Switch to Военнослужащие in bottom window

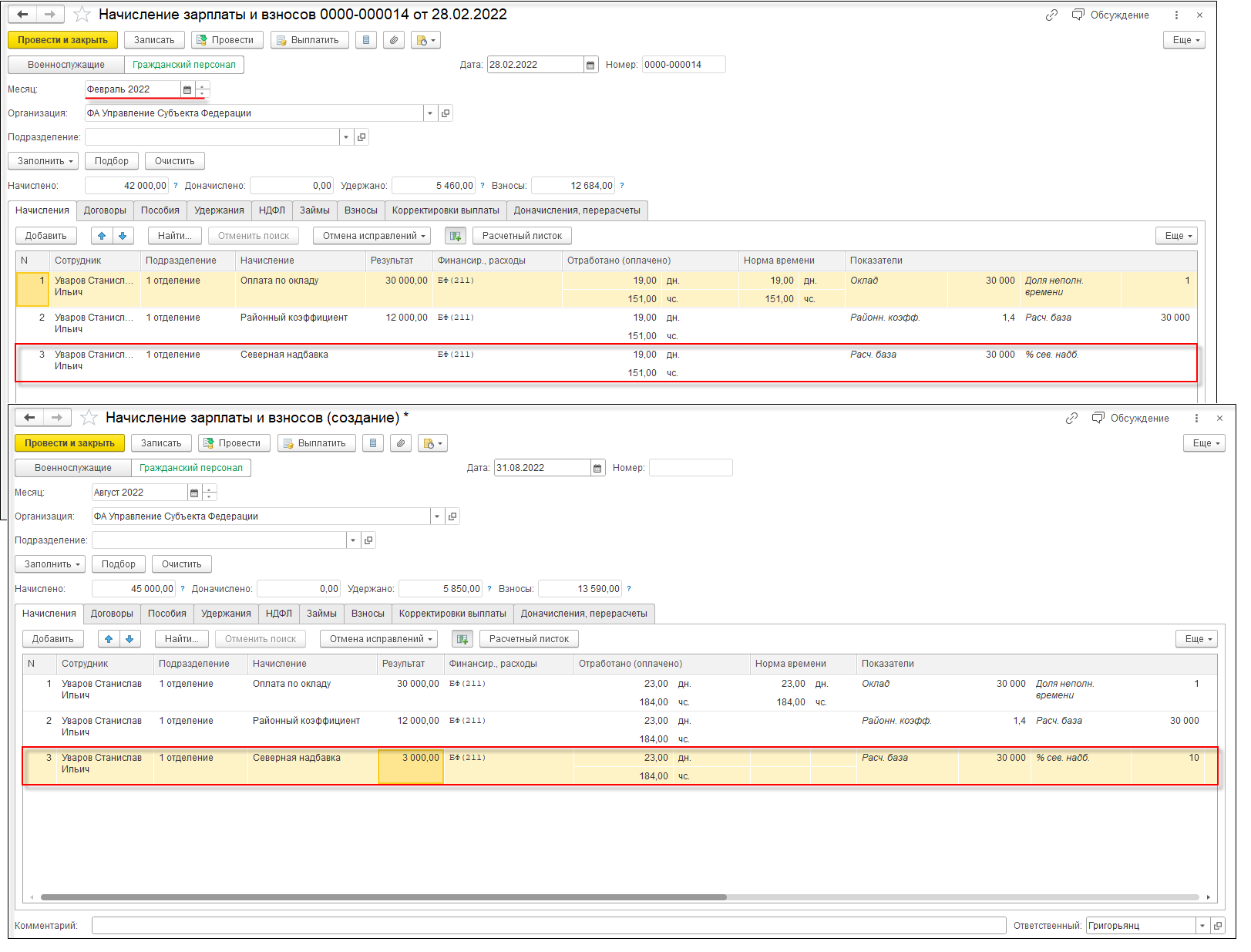(73, 468)
